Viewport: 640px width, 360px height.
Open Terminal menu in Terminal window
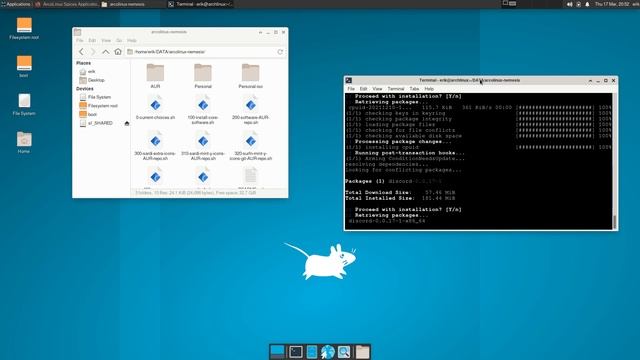click(x=396, y=89)
